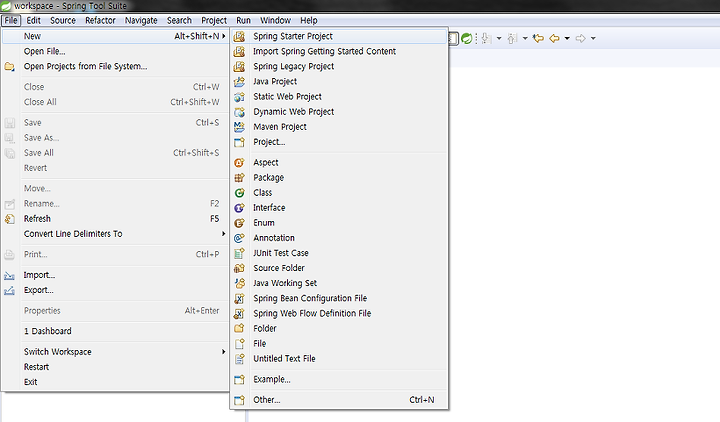Screen dimensions: 720x422
Task: Click the Enum icon
Action: pos(239,223)
